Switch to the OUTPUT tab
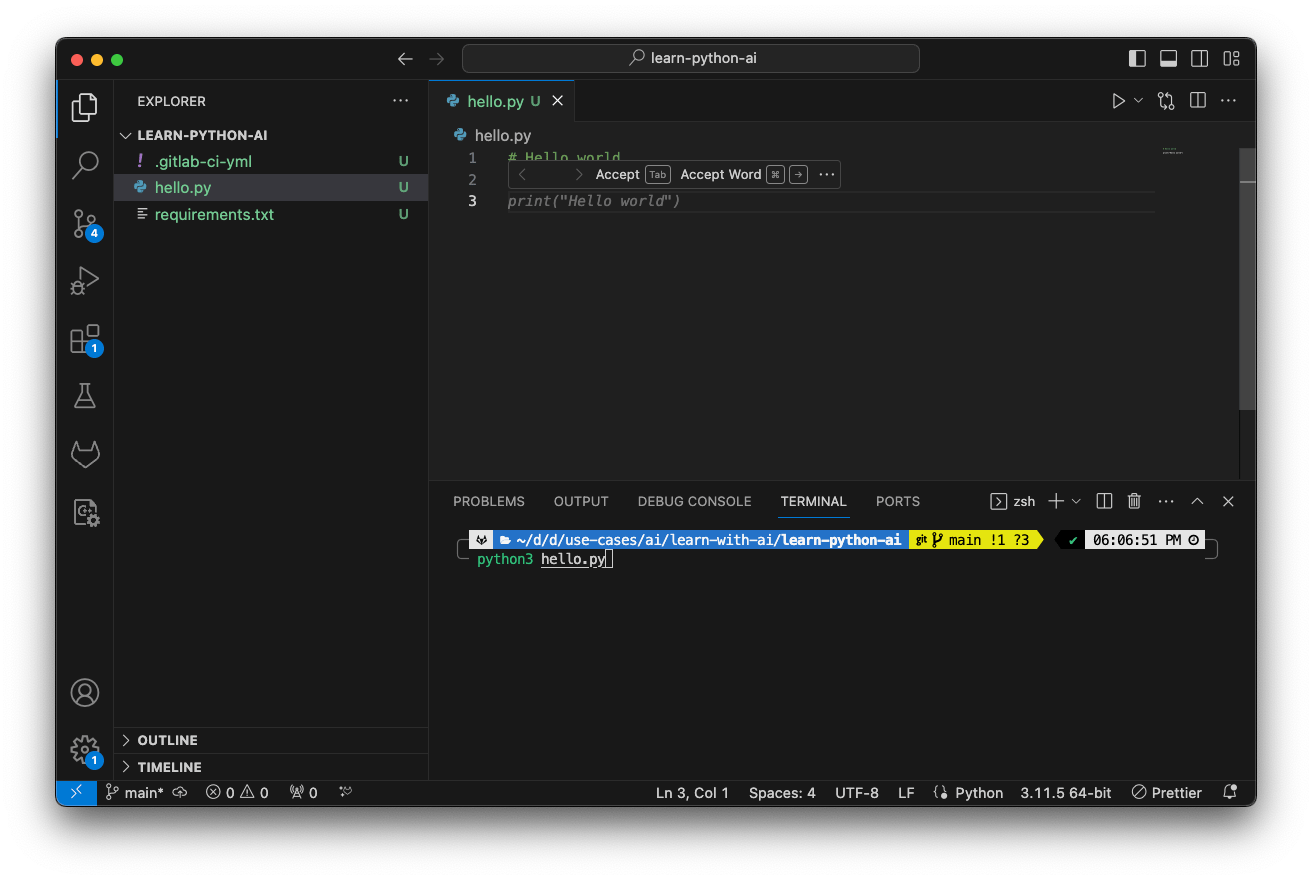The width and height of the screenshot is (1312, 880). click(580, 501)
